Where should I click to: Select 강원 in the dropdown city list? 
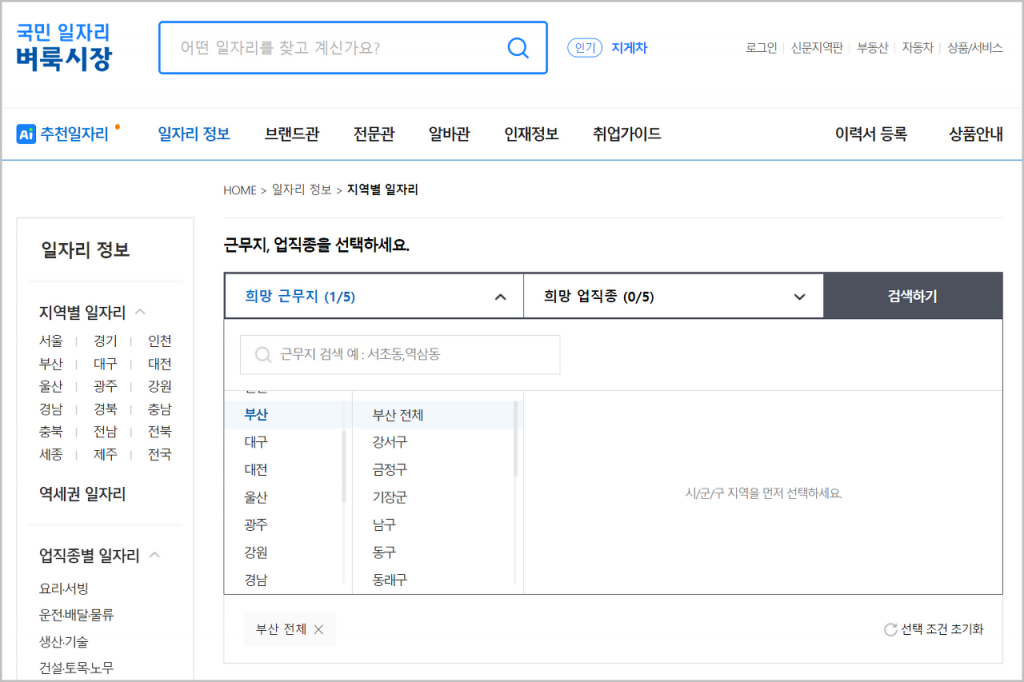click(x=256, y=553)
